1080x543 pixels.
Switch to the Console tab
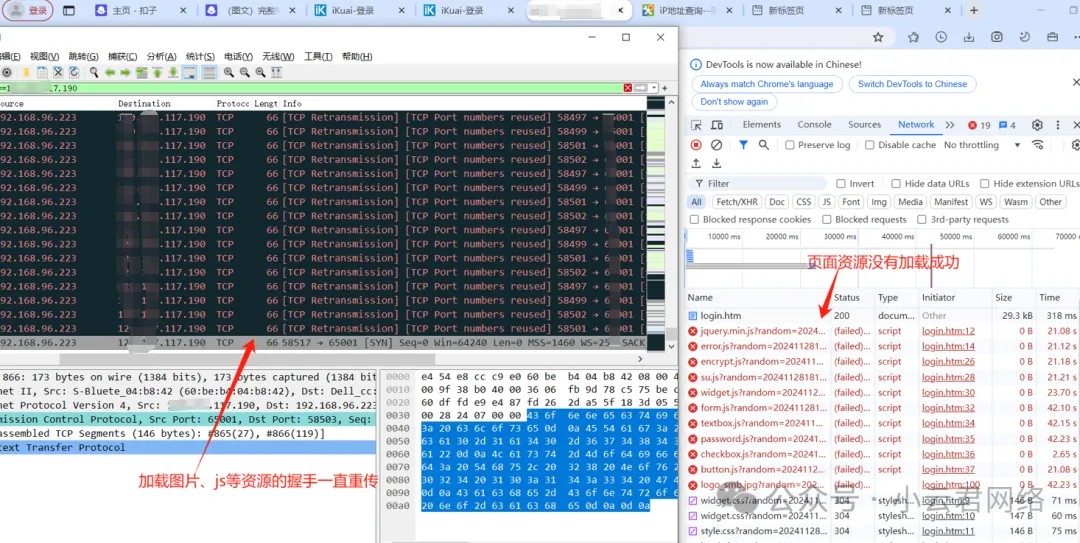814,125
